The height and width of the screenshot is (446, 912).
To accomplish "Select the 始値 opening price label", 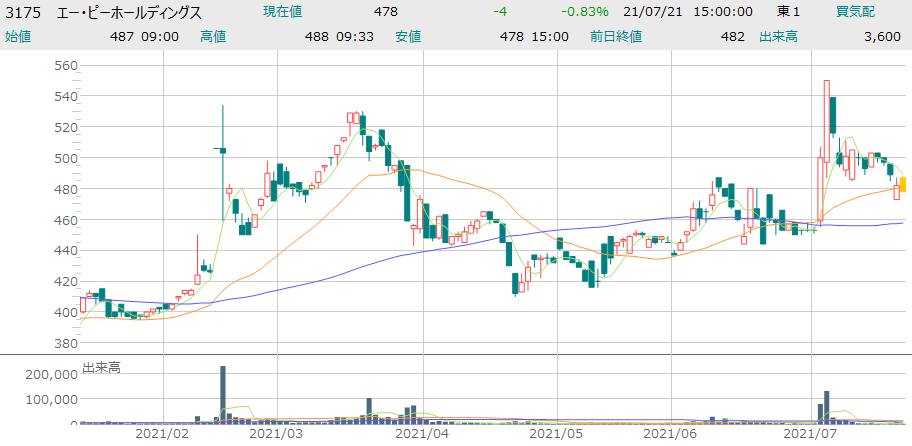I will point(18,36).
